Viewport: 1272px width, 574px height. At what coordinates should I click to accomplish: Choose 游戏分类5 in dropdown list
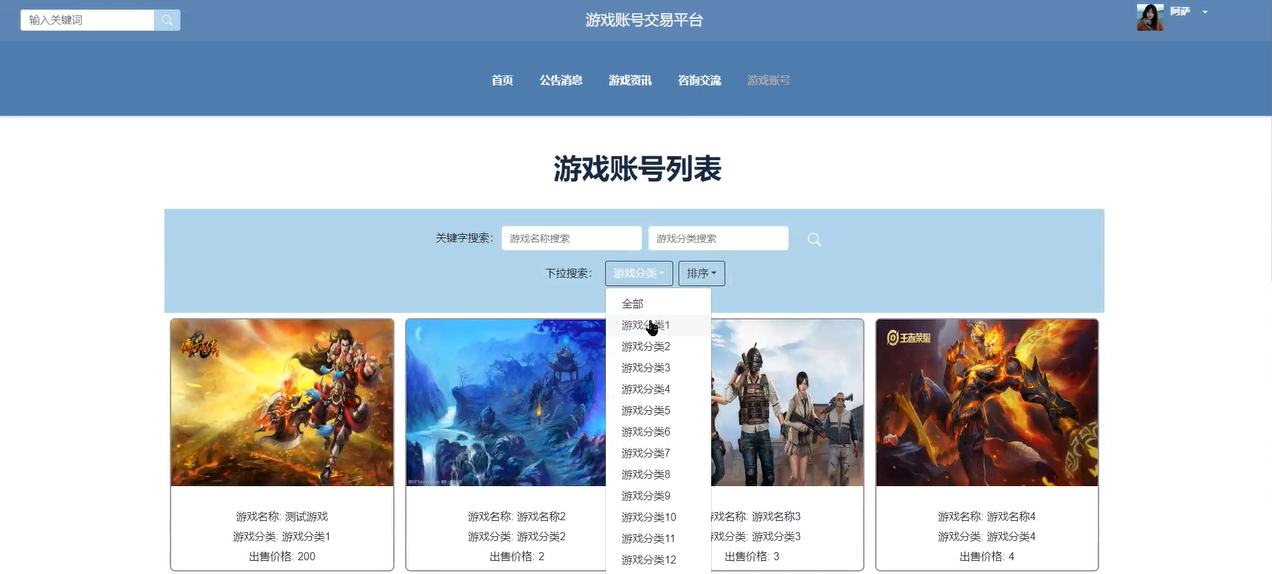658,411
